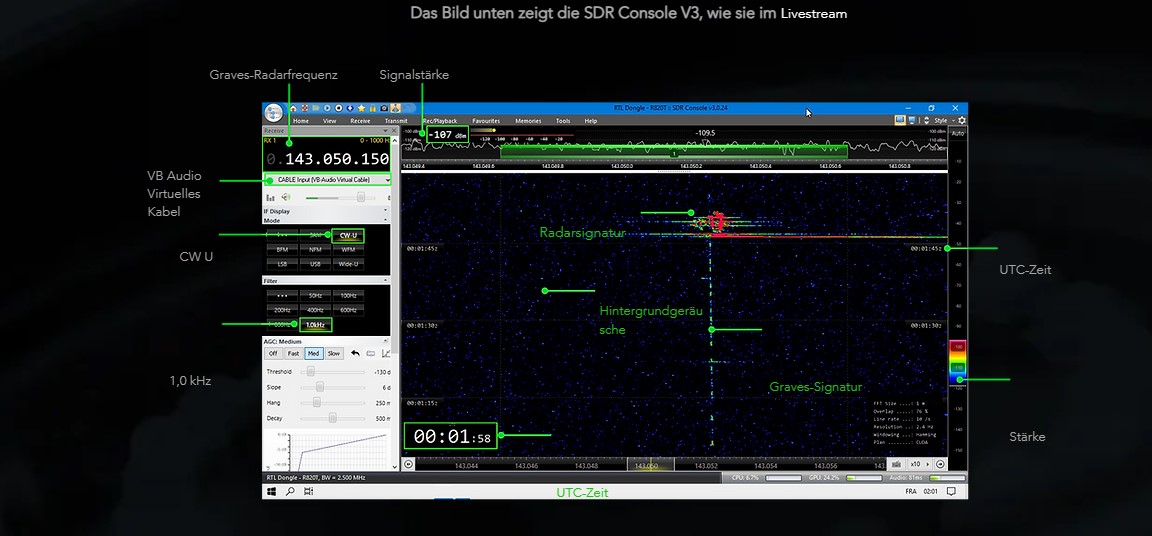Image resolution: width=1152 pixels, height=536 pixels.
Task: Select the 200Hz filter button
Action: pyautogui.click(x=282, y=310)
